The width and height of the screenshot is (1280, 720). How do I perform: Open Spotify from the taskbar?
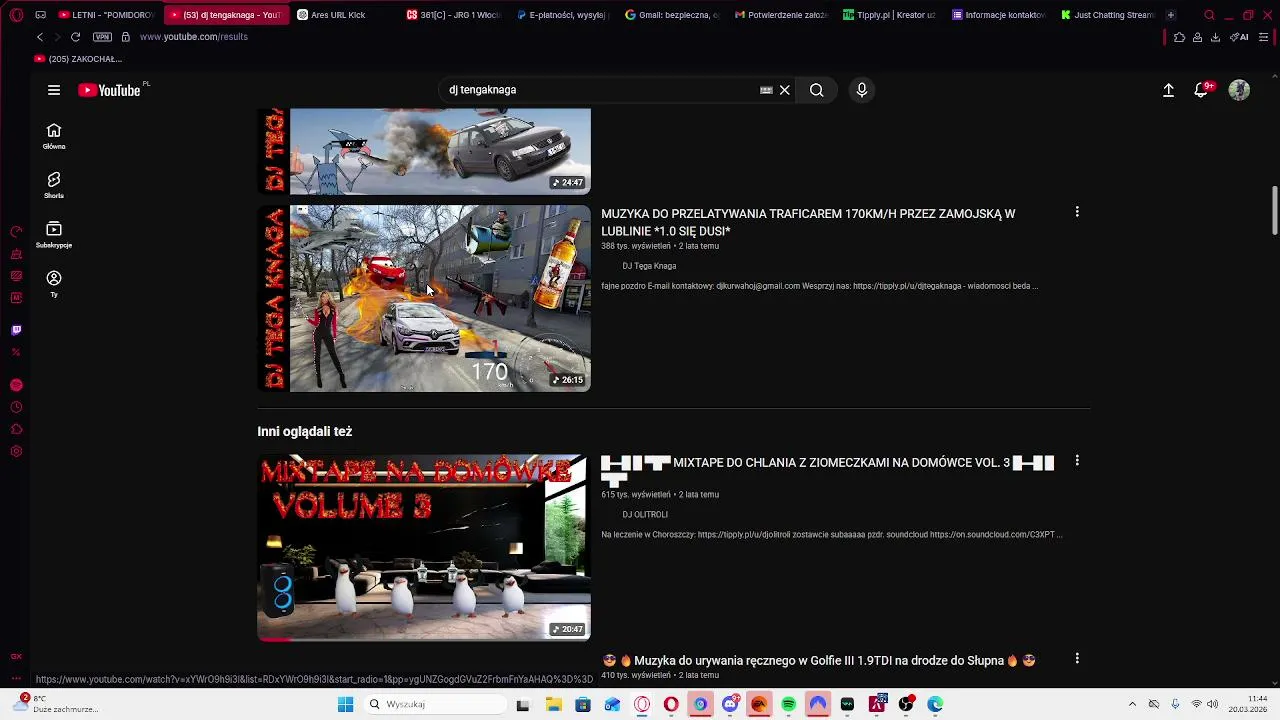pos(788,704)
